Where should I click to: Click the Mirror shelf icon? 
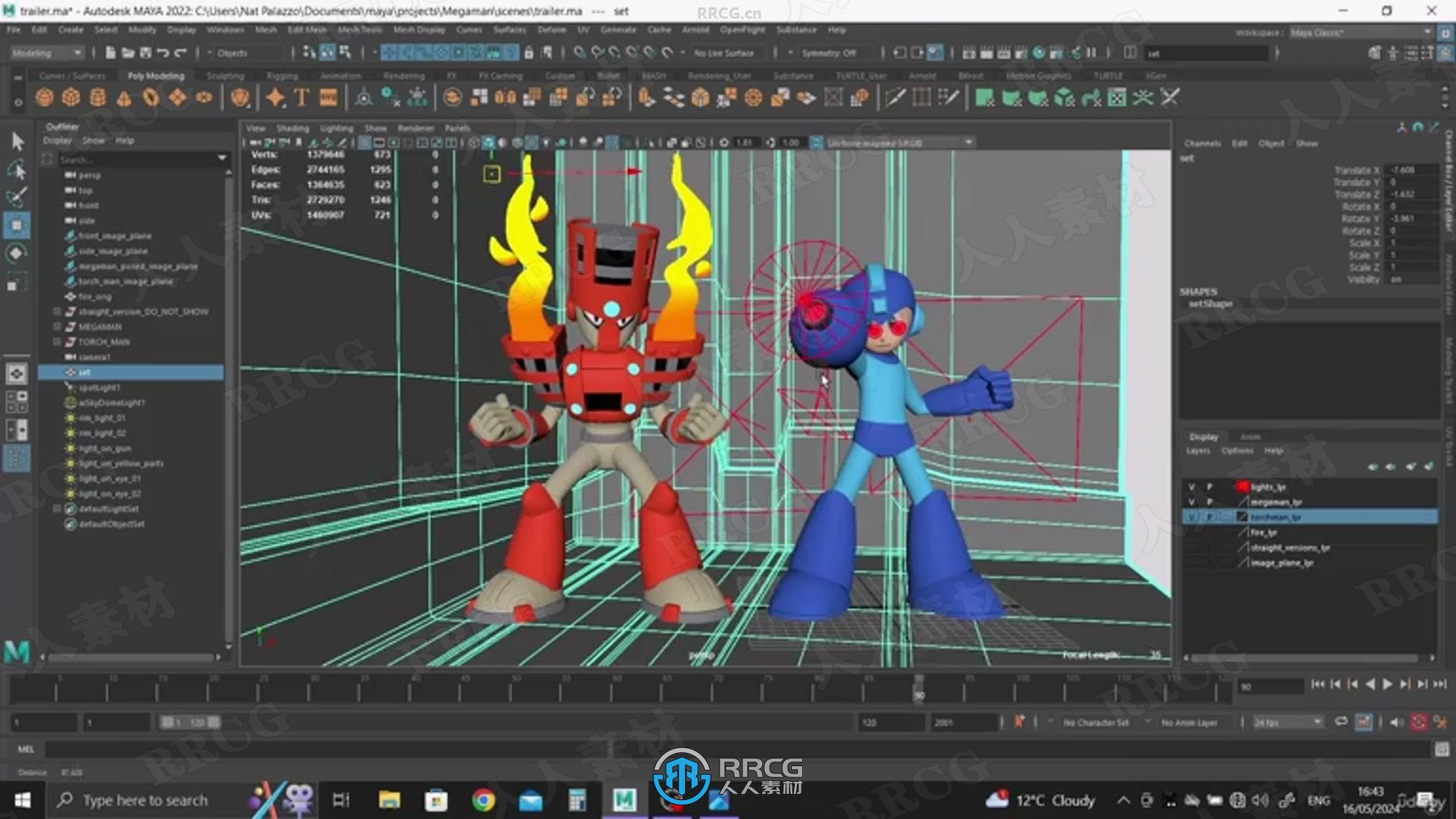pyautogui.click(x=506, y=98)
